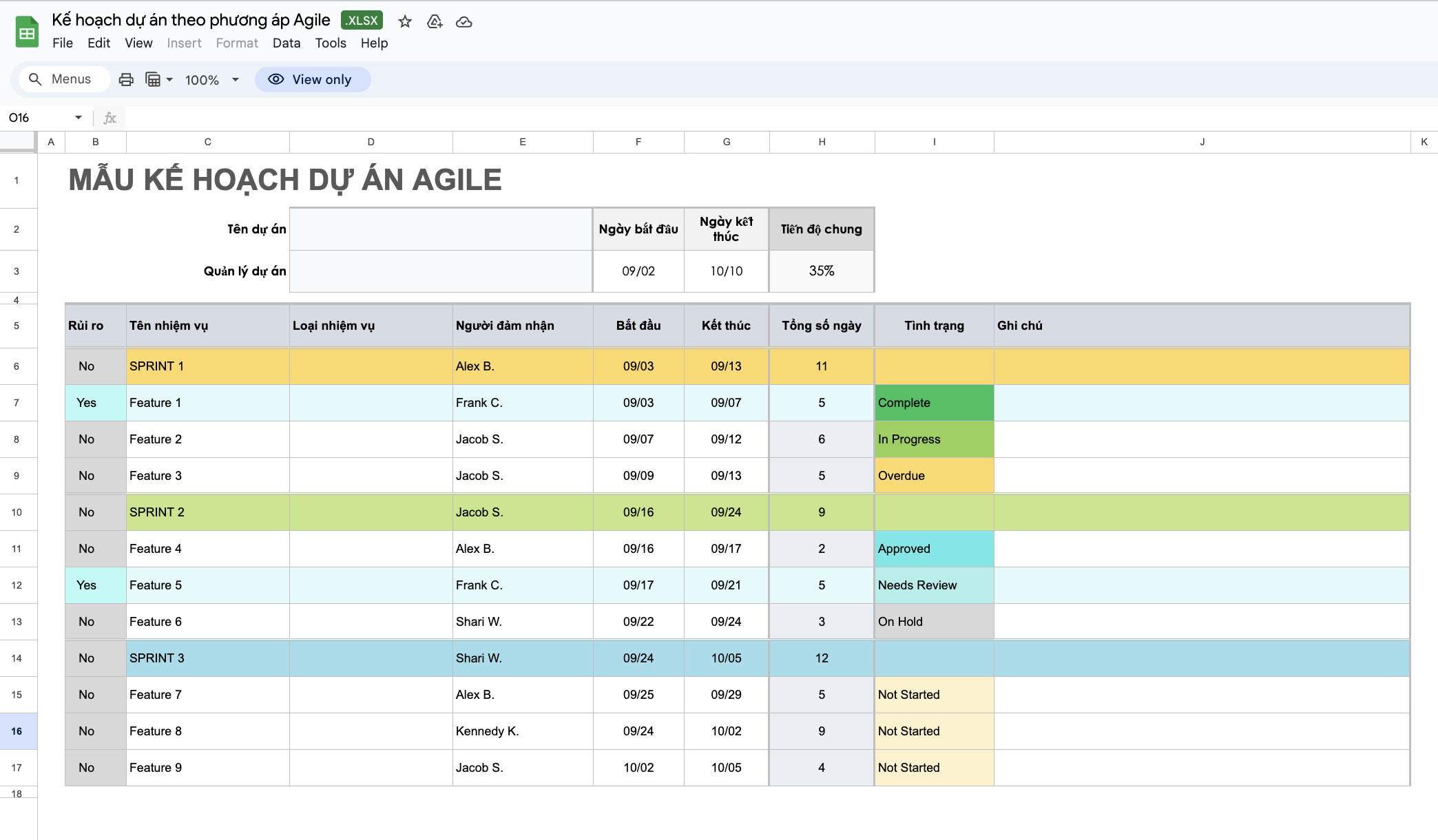Expand the name box dropdown arrow

pos(79,118)
